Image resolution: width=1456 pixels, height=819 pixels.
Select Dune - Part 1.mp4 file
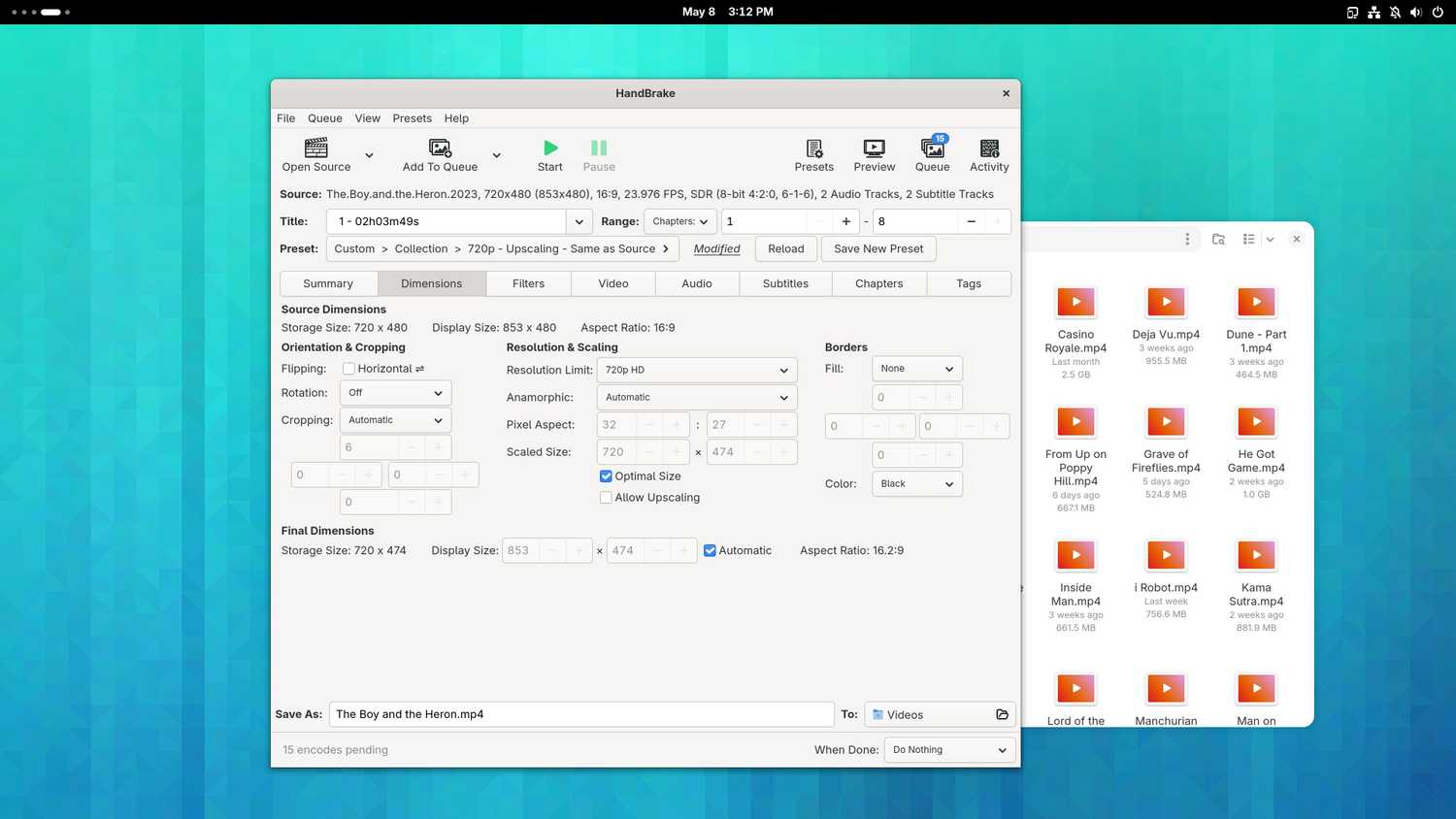pos(1256,333)
